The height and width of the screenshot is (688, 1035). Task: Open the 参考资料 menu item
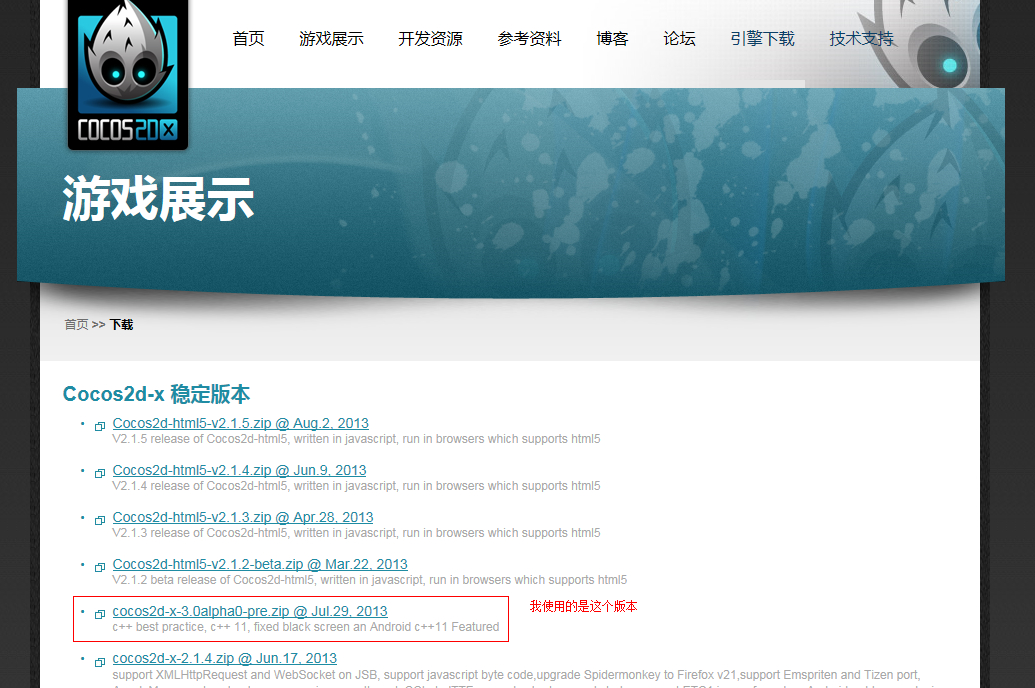[529, 39]
